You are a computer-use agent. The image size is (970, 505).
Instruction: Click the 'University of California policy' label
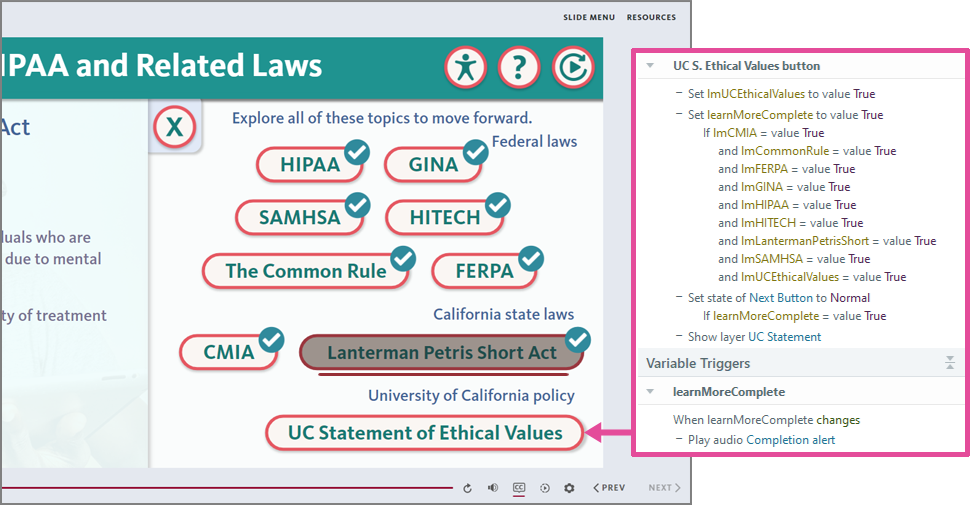coord(471,395)
